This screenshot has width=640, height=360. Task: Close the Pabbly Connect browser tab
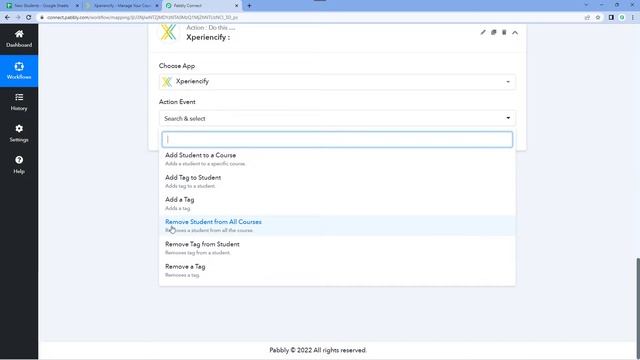pyautogui.click(x=236, y=6)
